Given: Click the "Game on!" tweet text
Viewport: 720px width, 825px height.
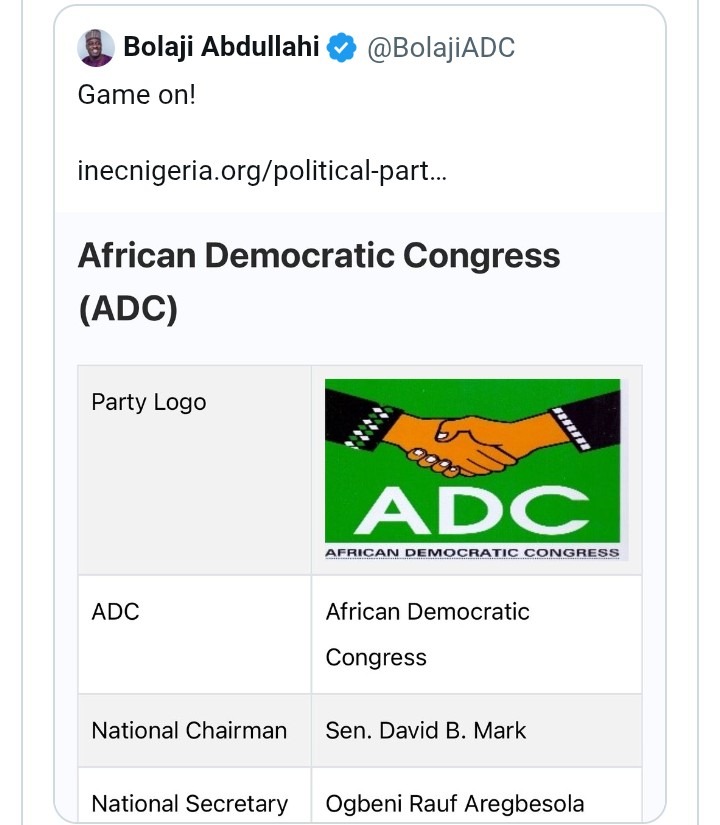Looking at the screenshot, I should [x=138, y=96].
